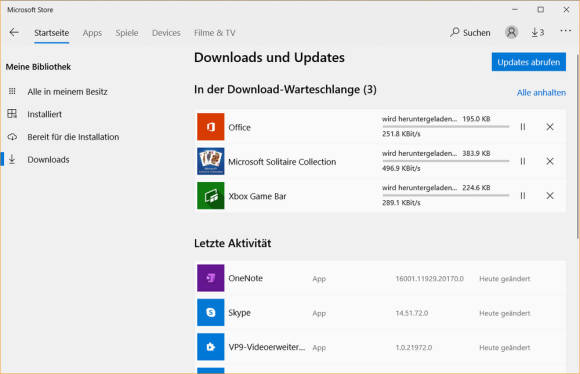The image size is (580, 374).
Task: Click the Xbox Game Bar name
Action: [x=257, y=196]
